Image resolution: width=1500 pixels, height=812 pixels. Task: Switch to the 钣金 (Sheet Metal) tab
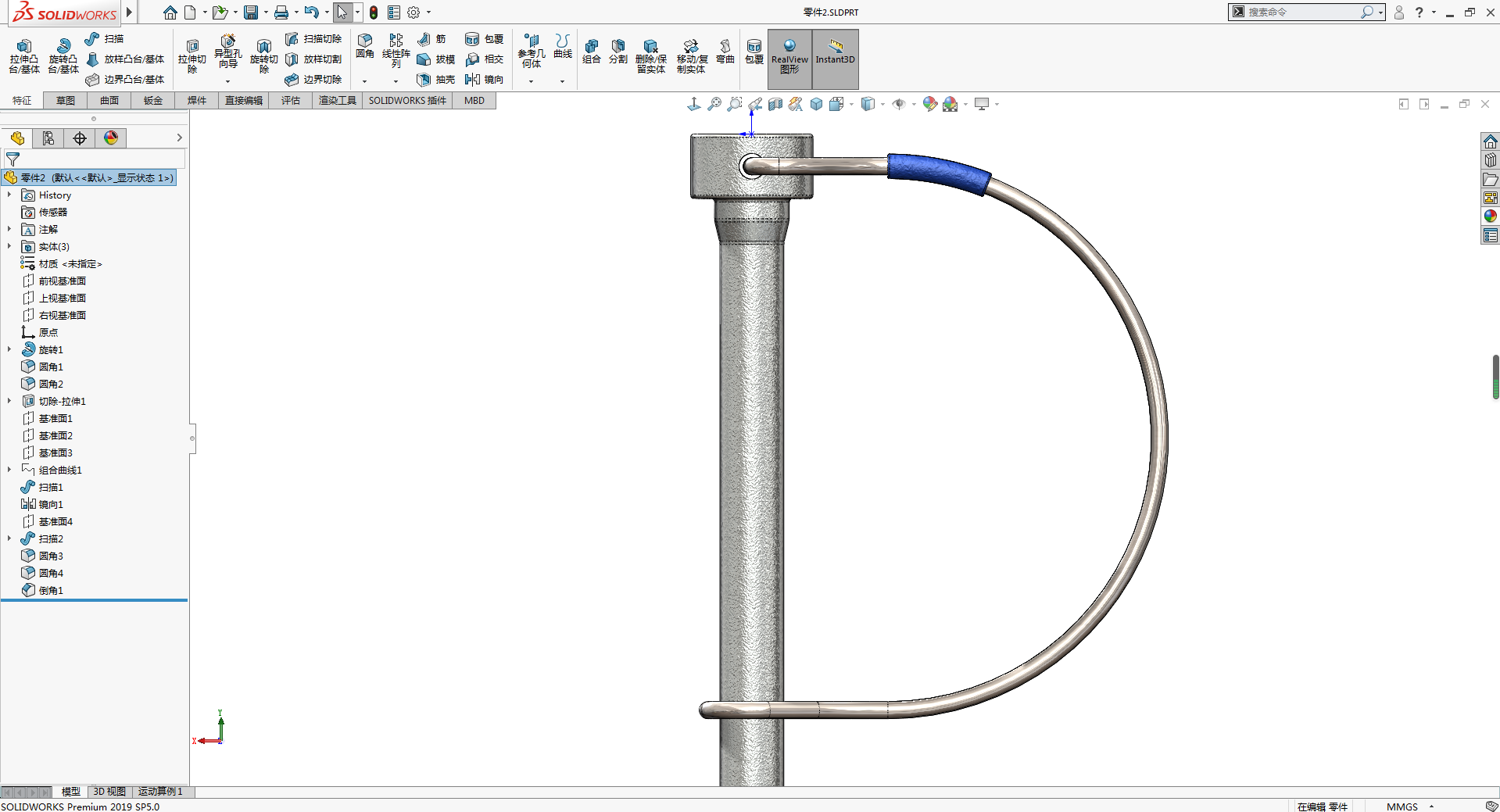[x=153, y=100]
